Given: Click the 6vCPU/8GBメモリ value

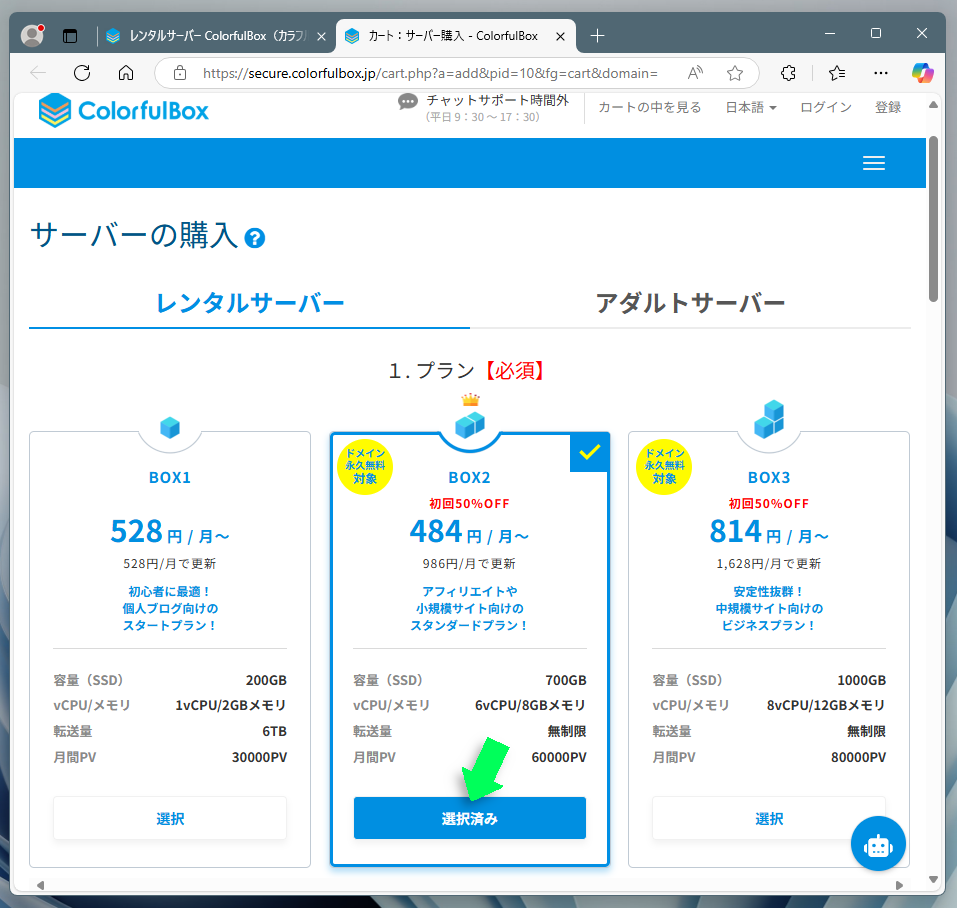Looking at the screenshot, I should 530,705.
